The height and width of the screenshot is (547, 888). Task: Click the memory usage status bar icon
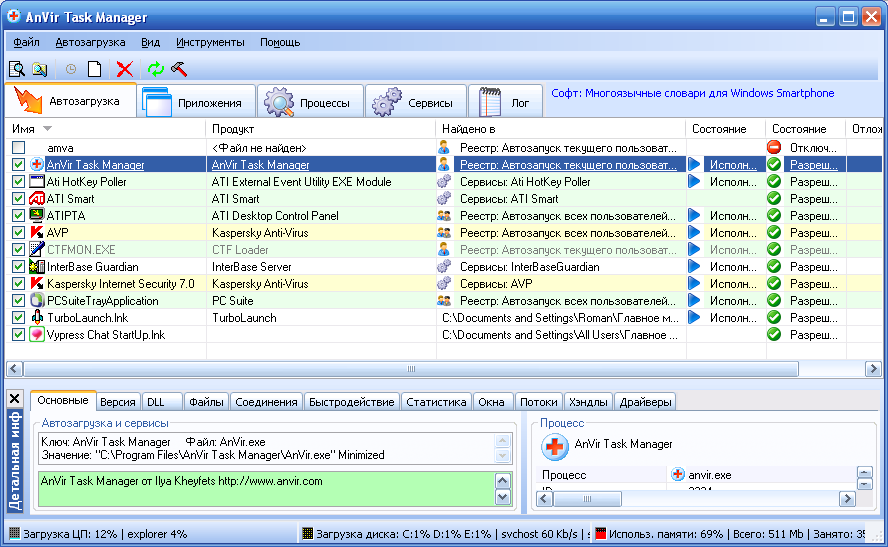coord(601,533)
